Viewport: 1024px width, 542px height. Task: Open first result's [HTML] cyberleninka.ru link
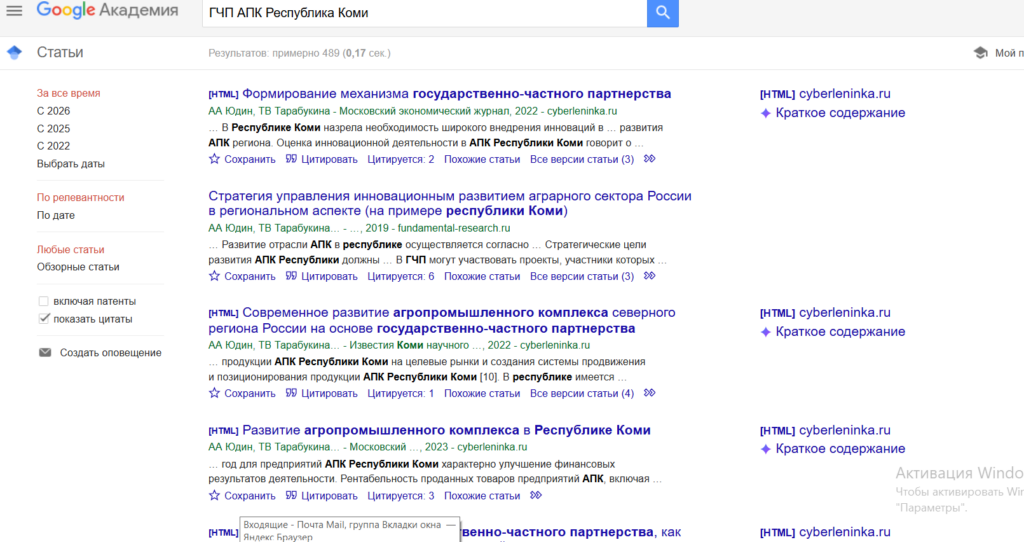pos(825,93)
